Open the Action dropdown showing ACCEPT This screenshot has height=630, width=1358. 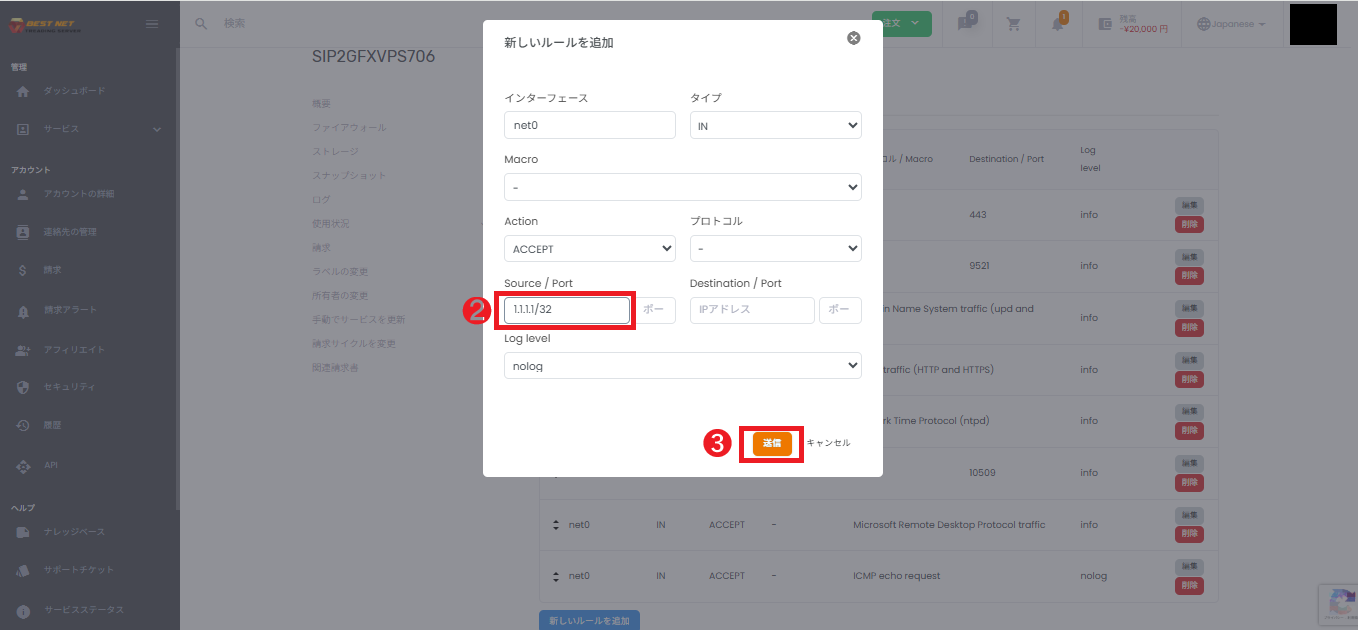(x=589, y=248)
